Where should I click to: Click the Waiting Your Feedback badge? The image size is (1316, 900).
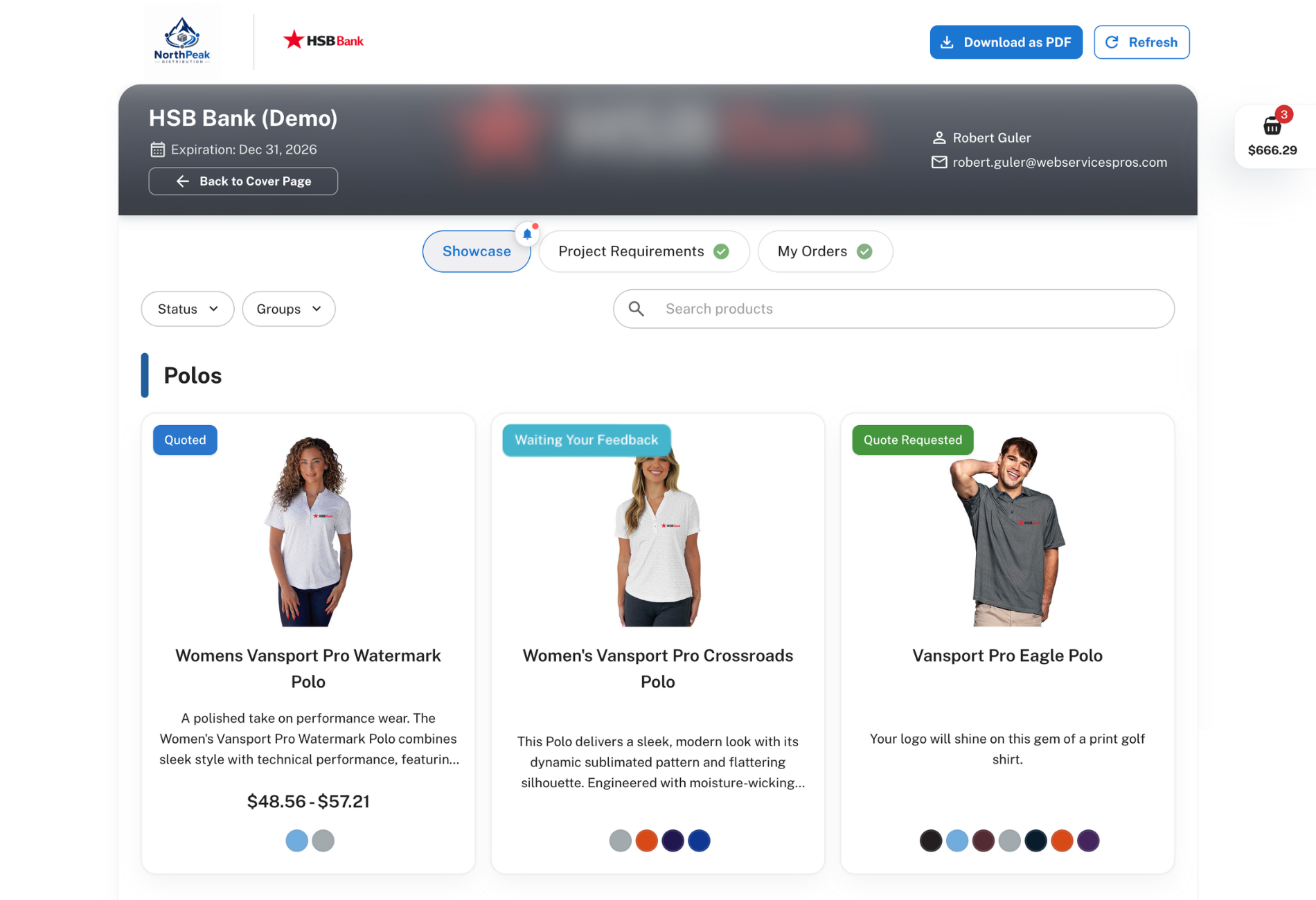tap(586, 440)
